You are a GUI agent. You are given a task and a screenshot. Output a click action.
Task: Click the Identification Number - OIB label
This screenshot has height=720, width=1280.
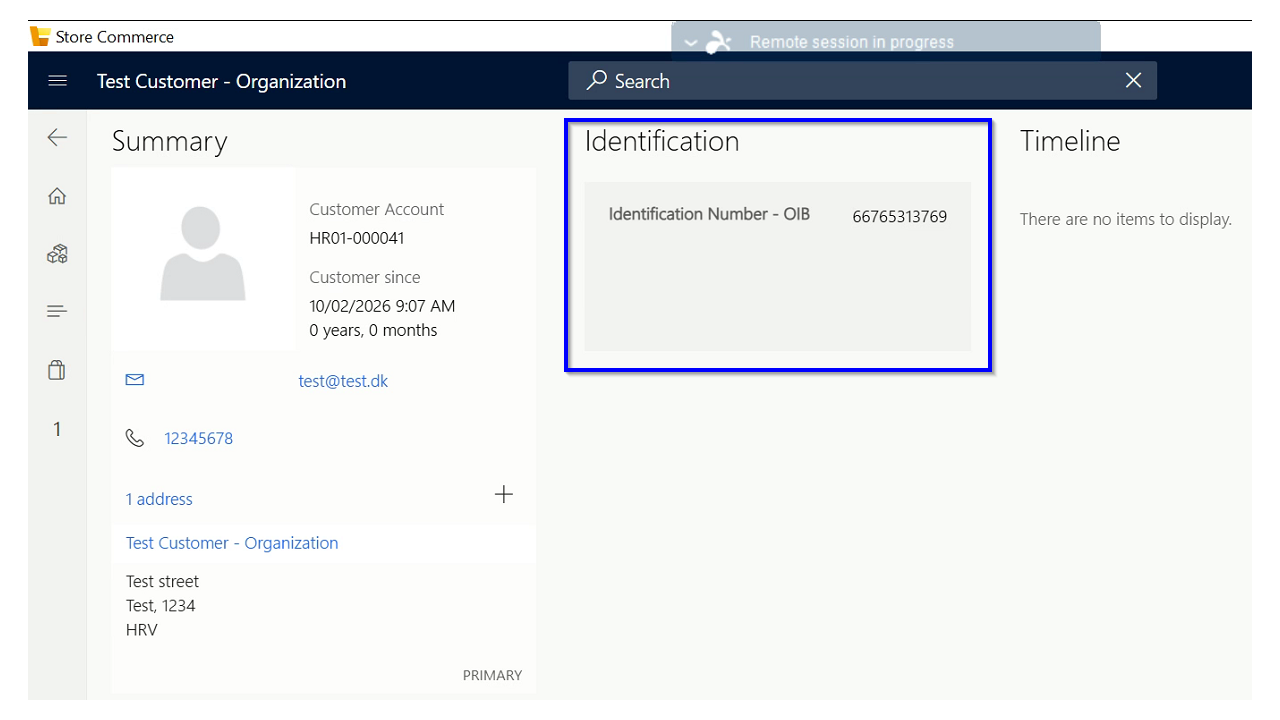[709, 214]
